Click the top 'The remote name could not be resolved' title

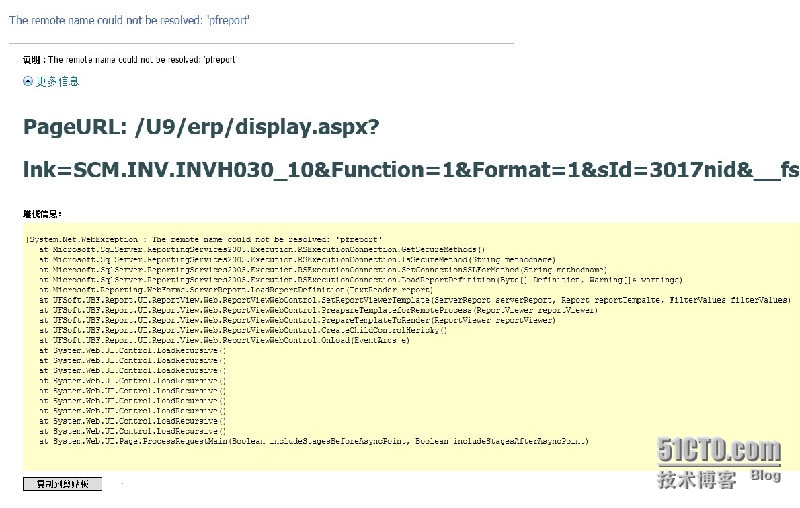[129, 20]
